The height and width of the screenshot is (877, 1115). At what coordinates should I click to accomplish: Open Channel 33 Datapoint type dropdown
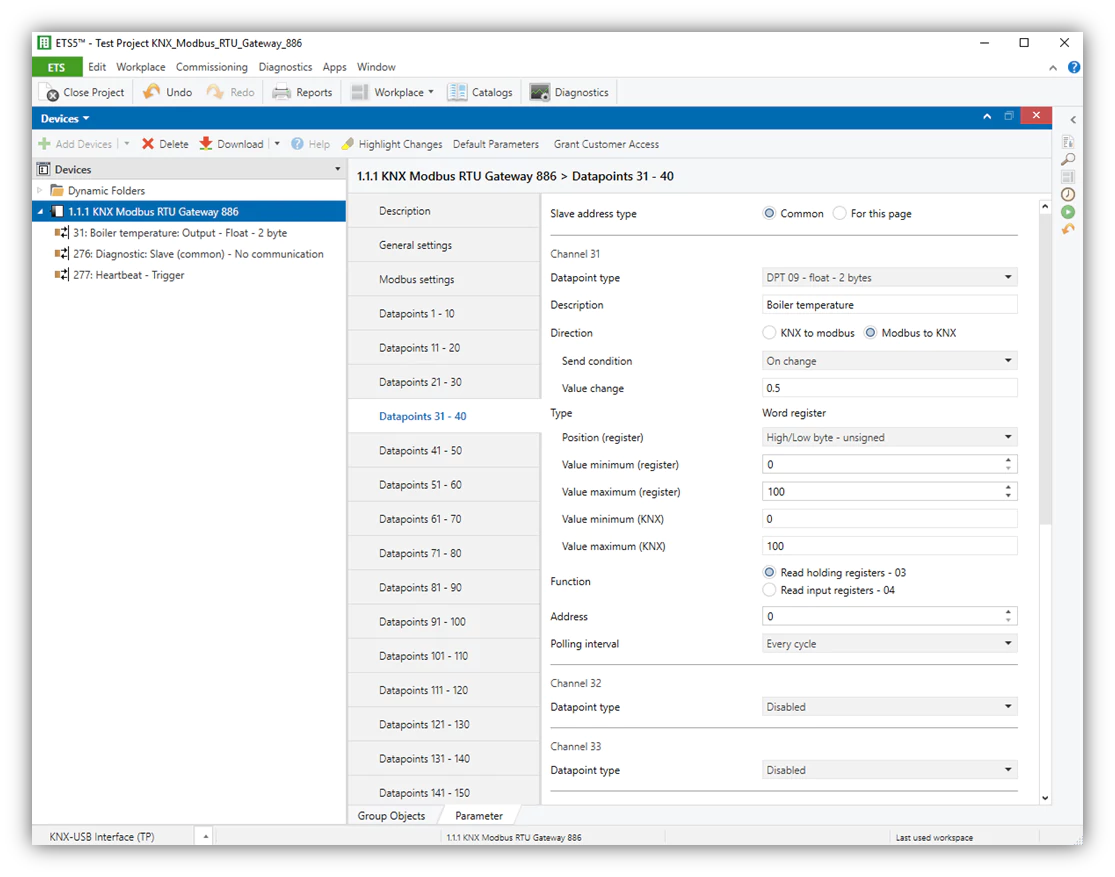click(x=889, y=770)
